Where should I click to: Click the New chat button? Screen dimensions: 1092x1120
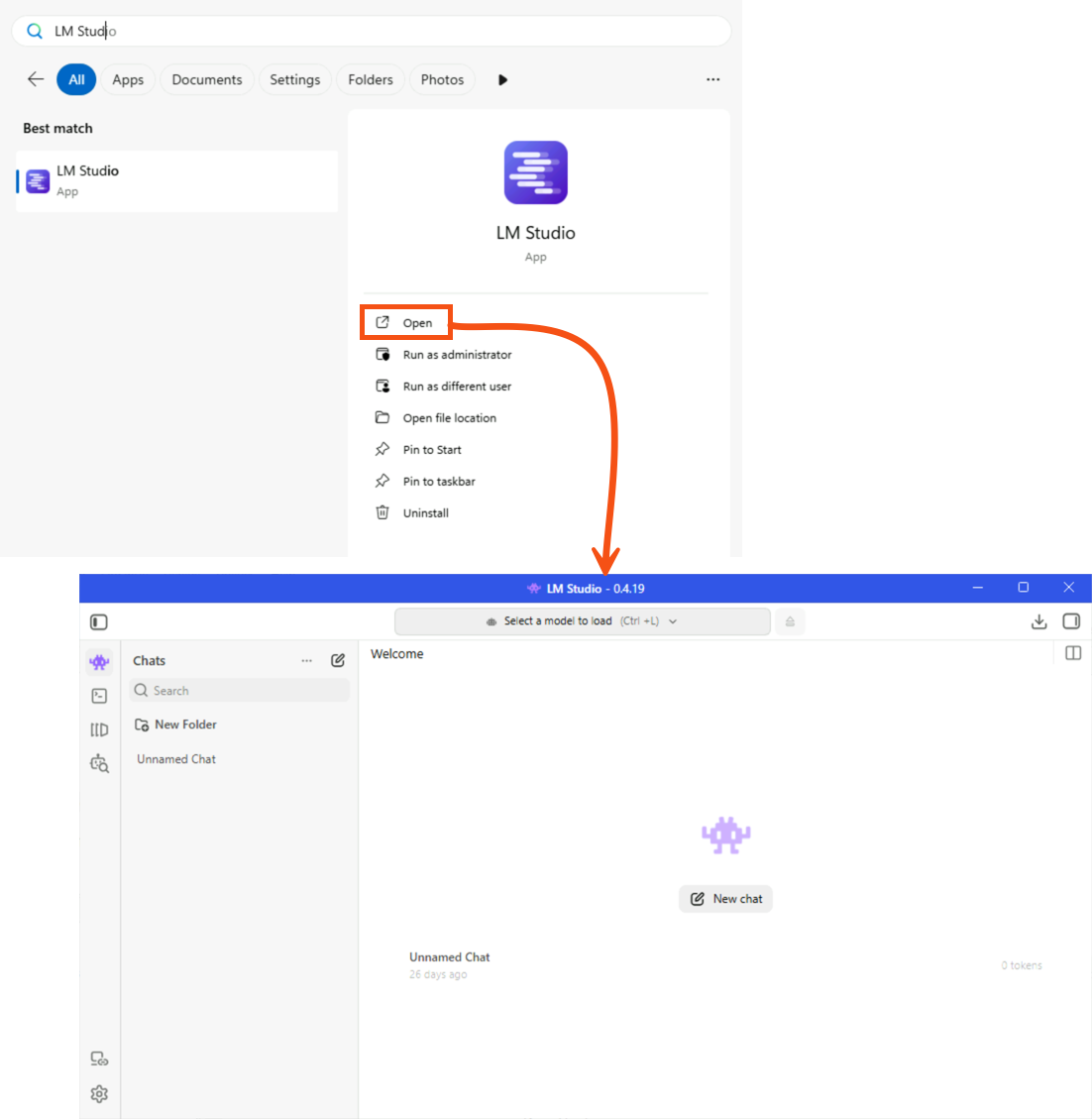725,899
